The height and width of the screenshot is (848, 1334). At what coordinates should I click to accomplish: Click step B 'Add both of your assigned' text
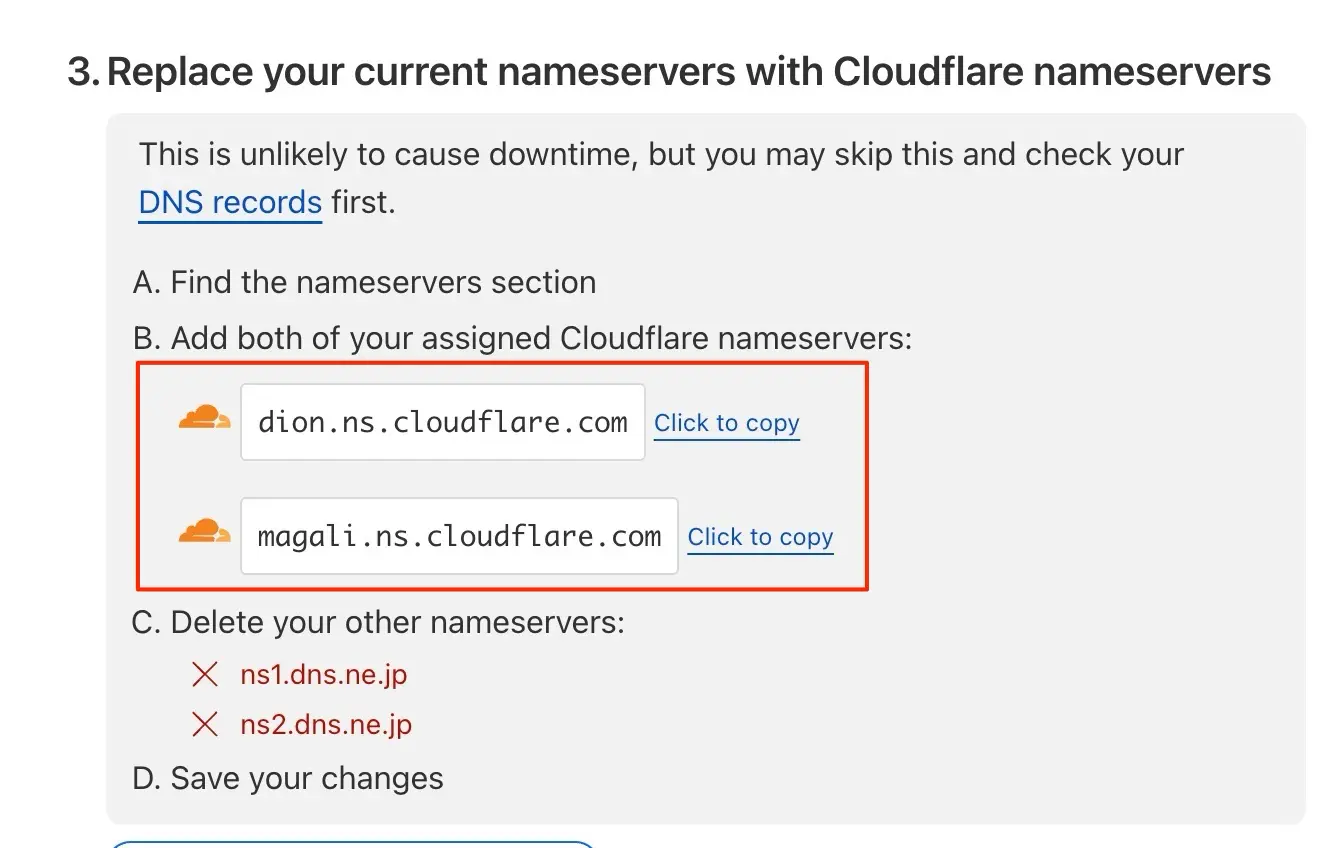coord(521,339)
